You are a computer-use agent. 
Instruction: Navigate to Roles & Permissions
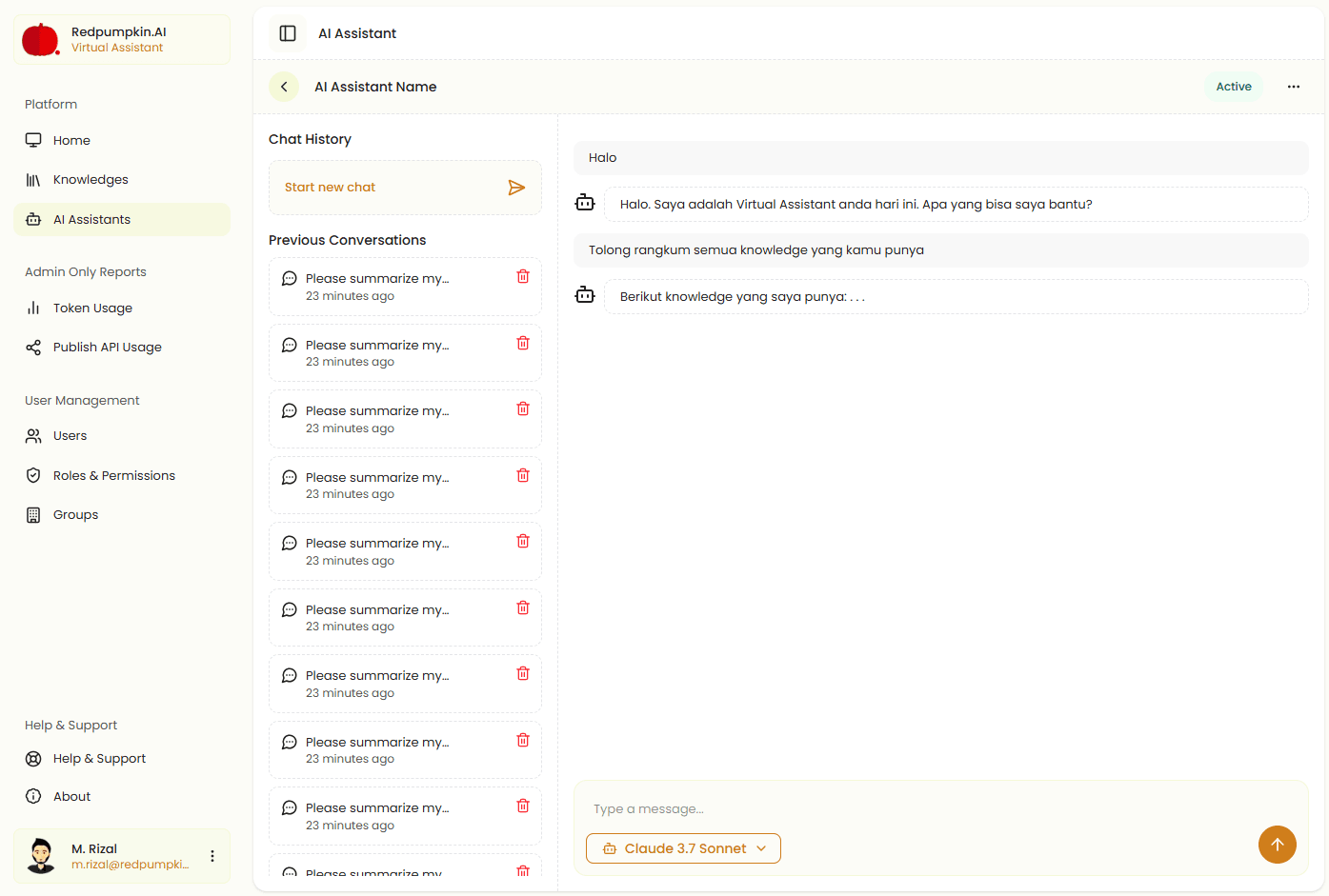pyautogui.click(x=113, y=476)
